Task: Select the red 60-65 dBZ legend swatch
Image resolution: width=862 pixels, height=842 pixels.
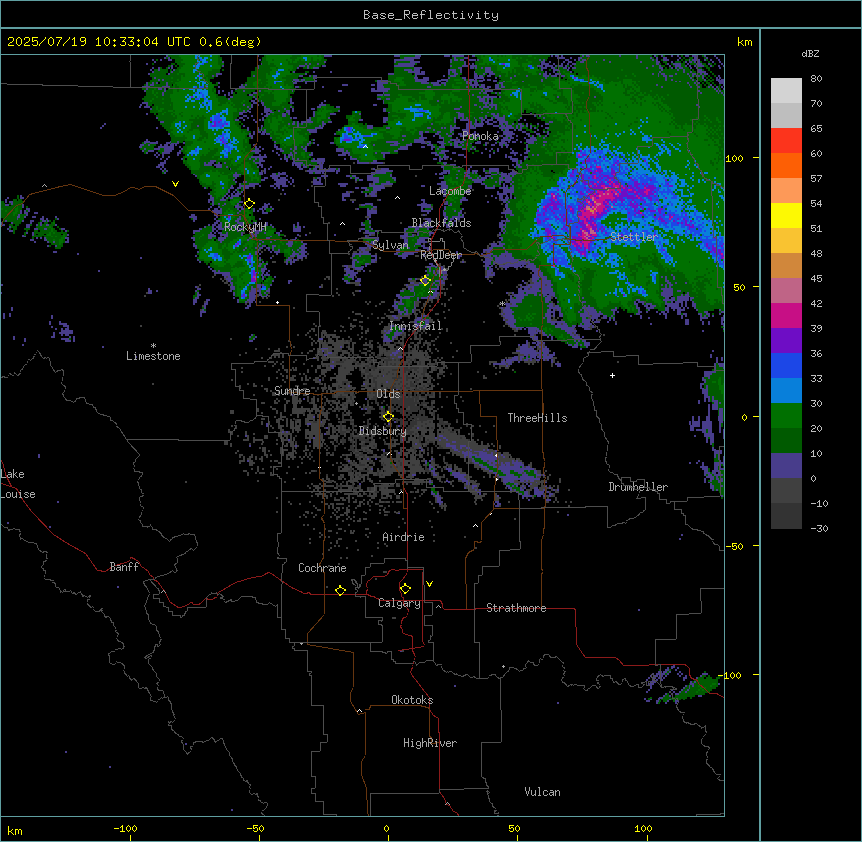Action: pos(786,141)
